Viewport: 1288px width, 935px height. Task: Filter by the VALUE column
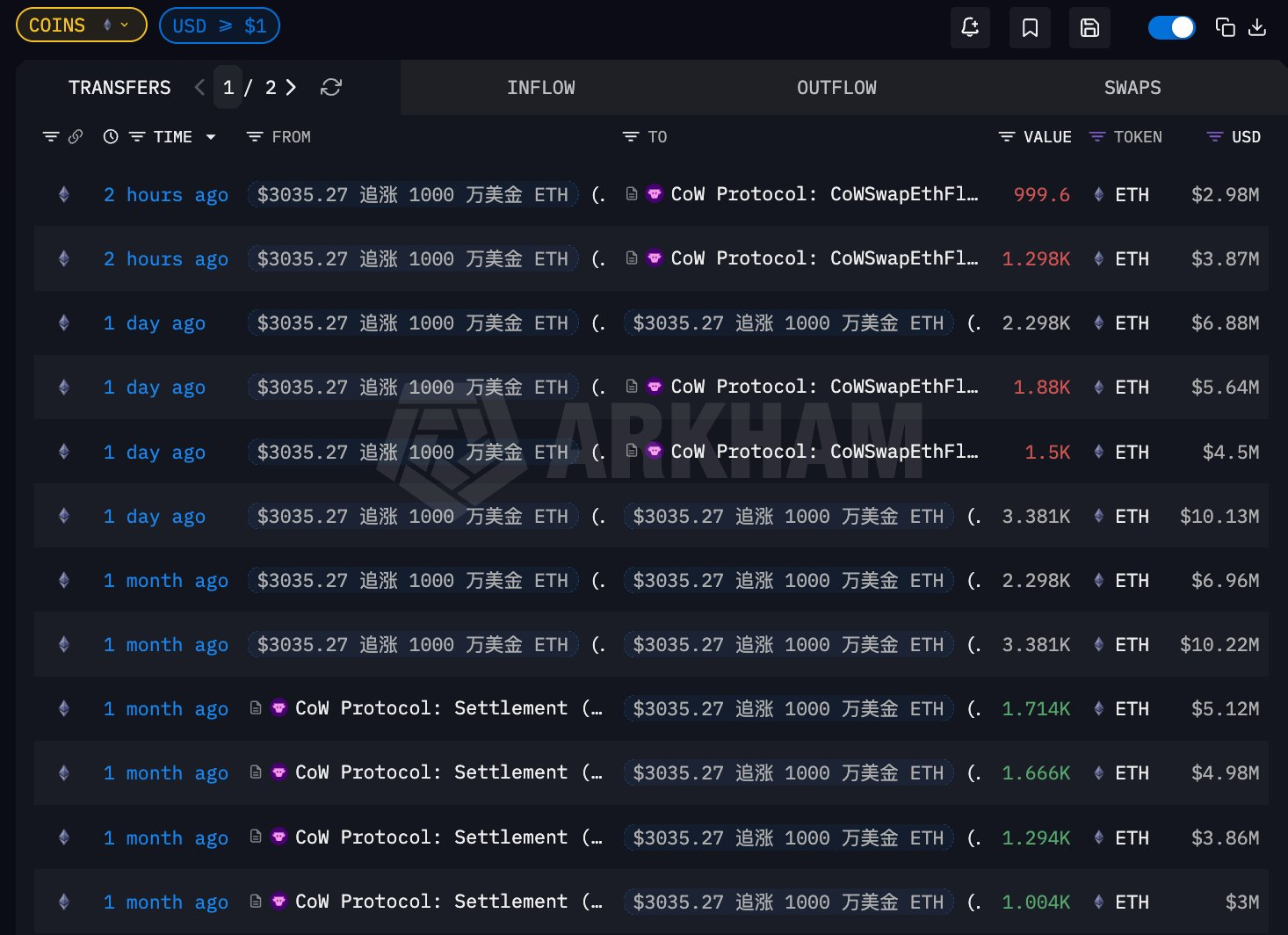1007,137
